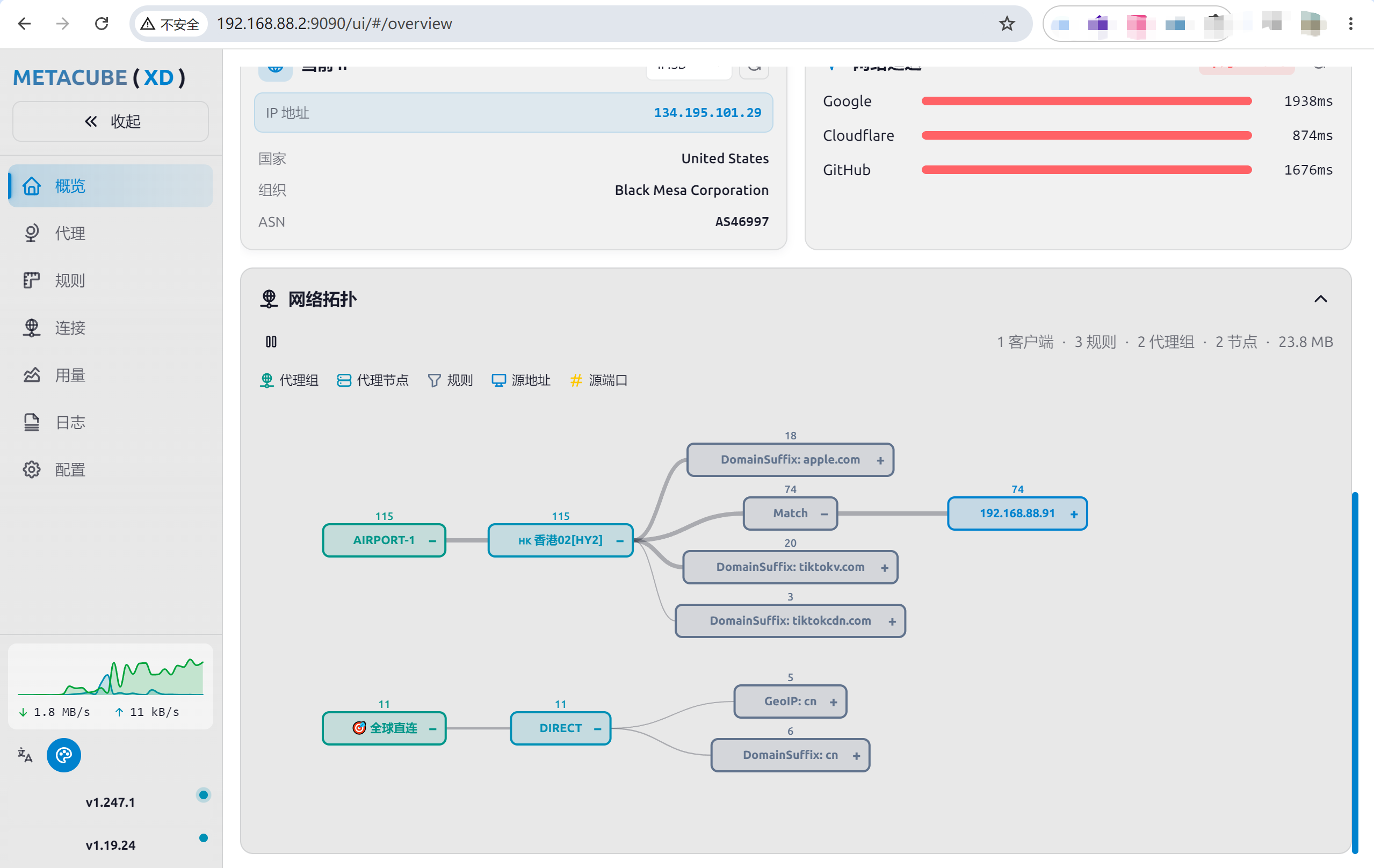Viewport: 1374px width, 868px height.
Task: Open the theme palette icon
Action: [x=63, y=755]
